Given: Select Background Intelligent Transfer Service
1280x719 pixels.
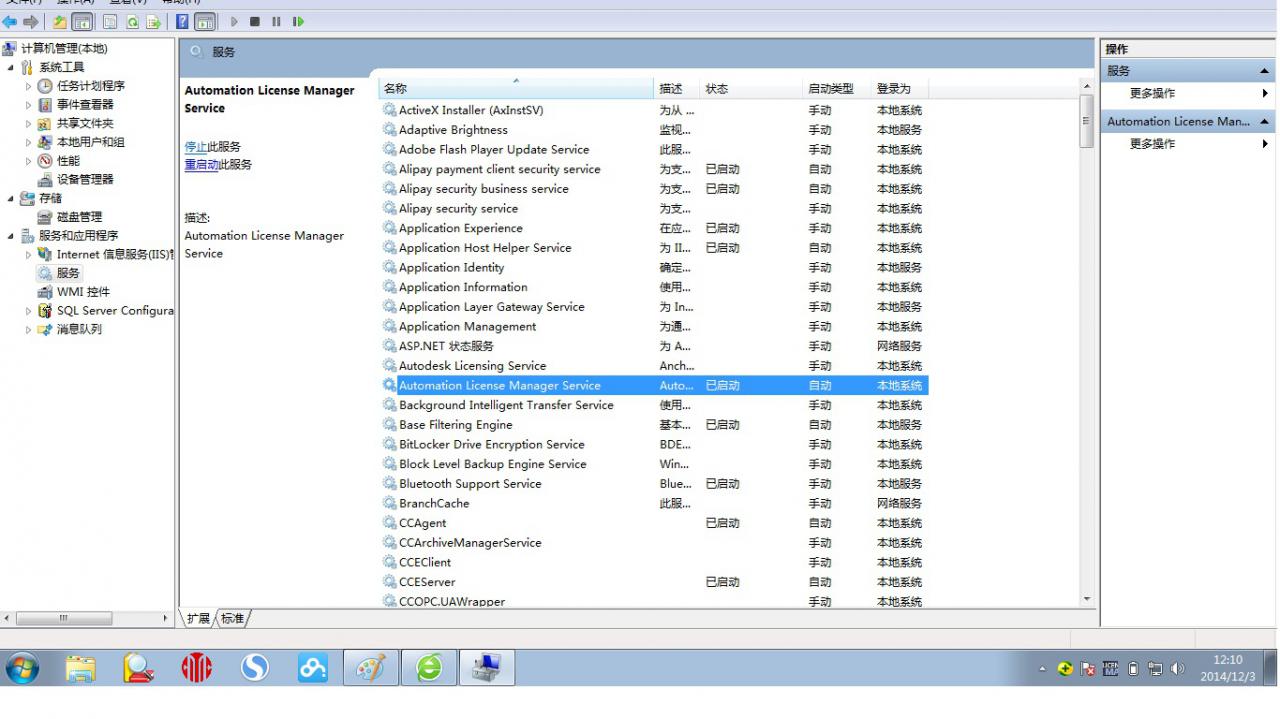Looking at the screenshot, I should coord(654,405).
